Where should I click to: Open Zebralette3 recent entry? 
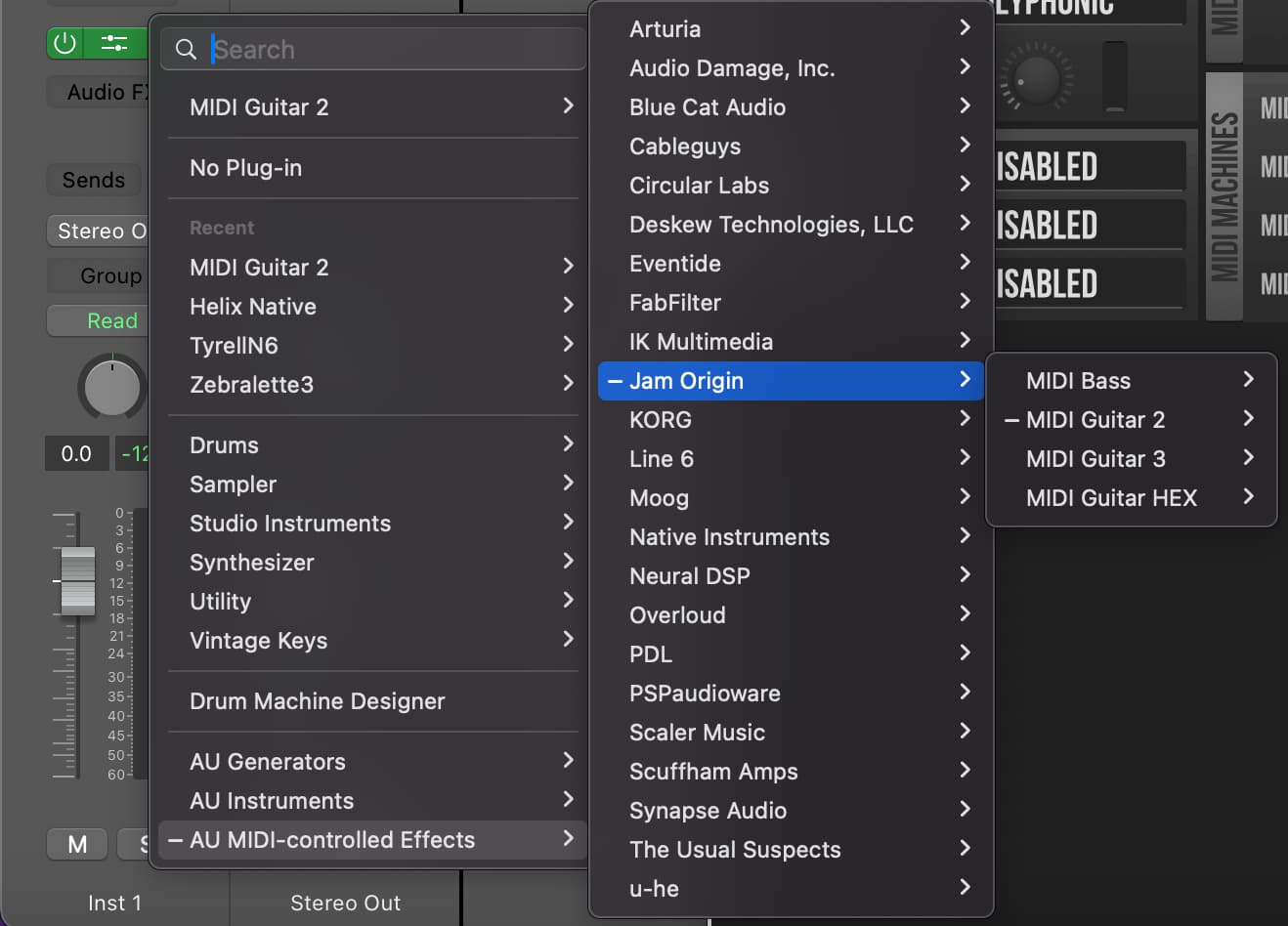pyautogui.click(x=373, y=384)
